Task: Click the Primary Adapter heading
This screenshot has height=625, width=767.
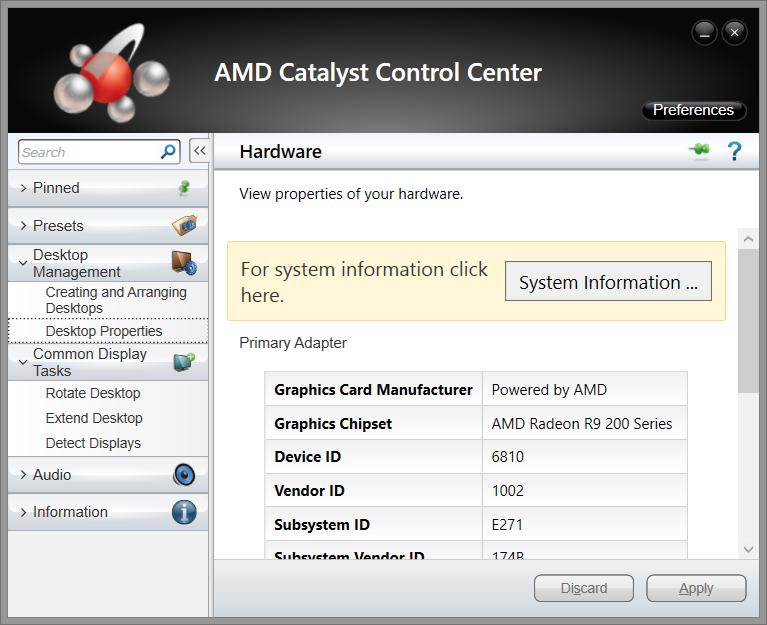Action: tap(293, 343)
